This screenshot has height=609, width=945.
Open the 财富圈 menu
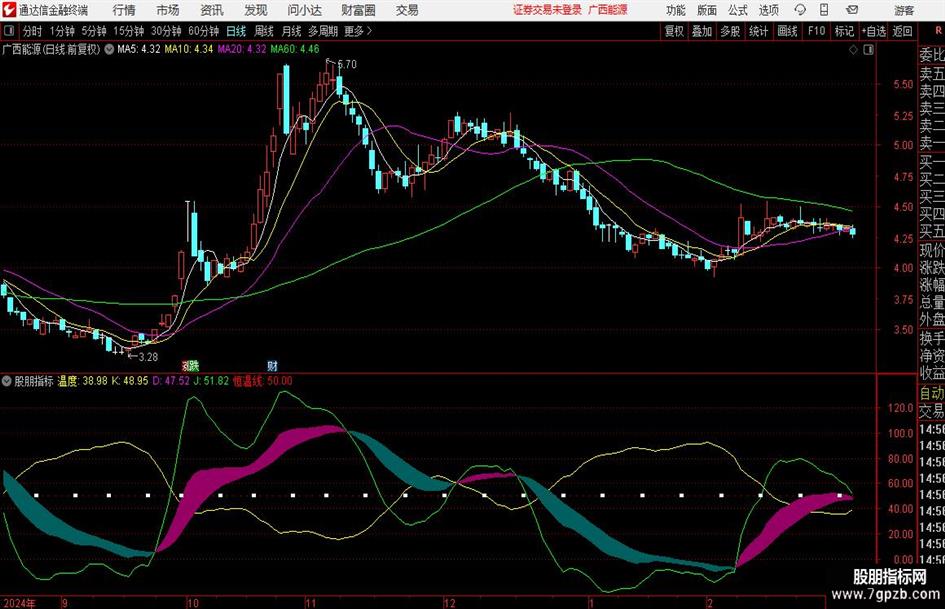[358, 10]
